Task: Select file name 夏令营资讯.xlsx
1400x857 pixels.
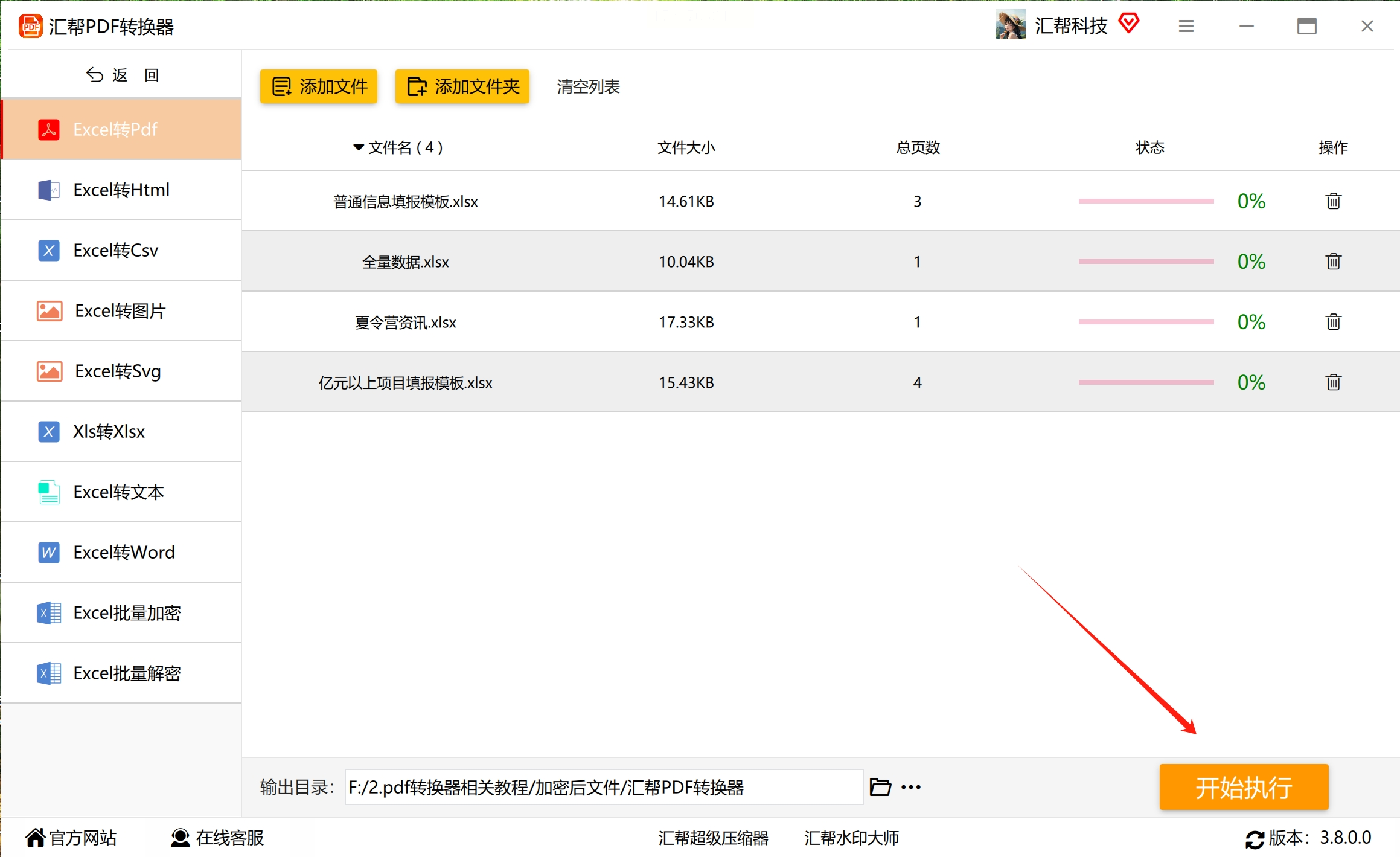Action: (x=406, y=323)
